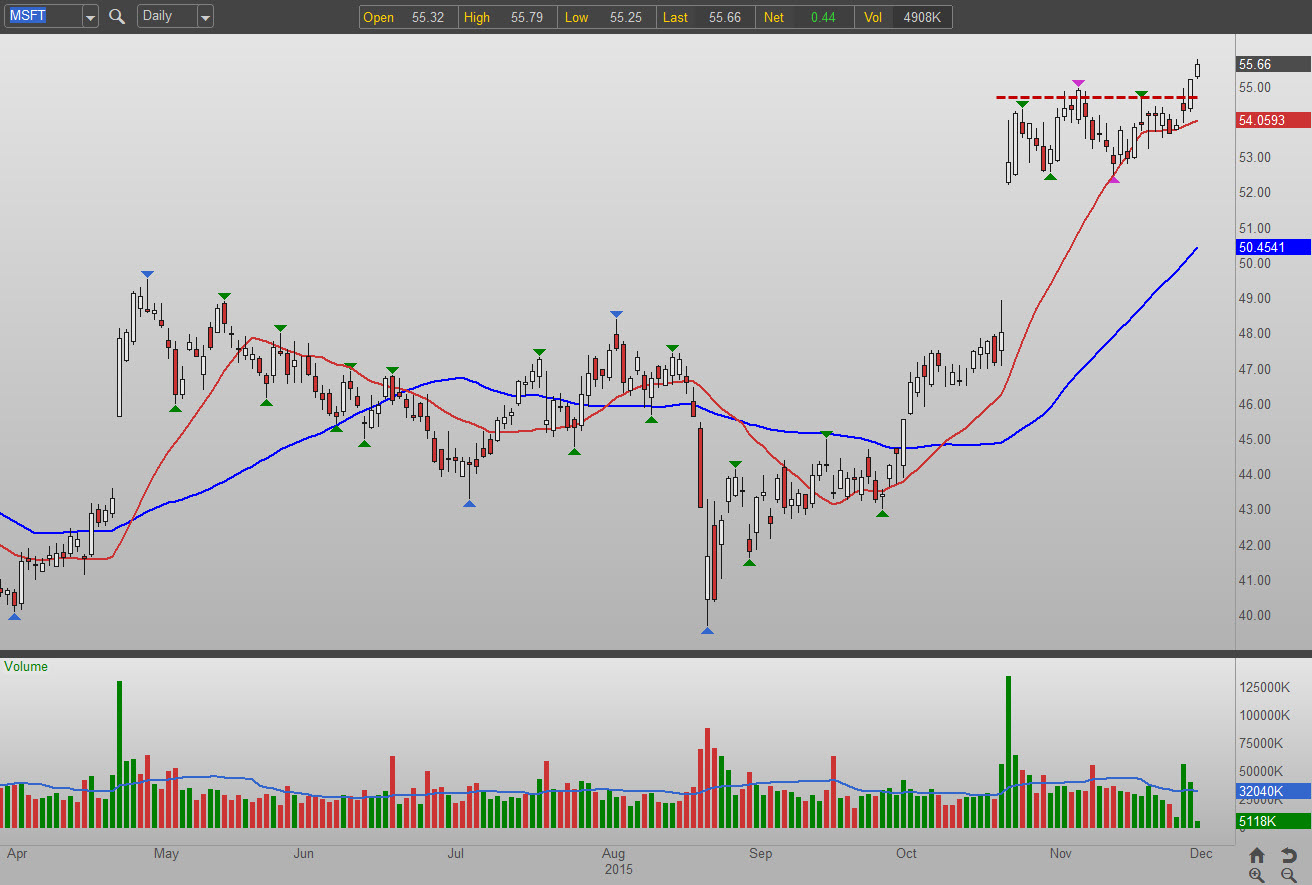Image resolution: width=1312 pixels, height=885 pixels.
Task: Click the undo arrow icon
Action: (1289, 855)
